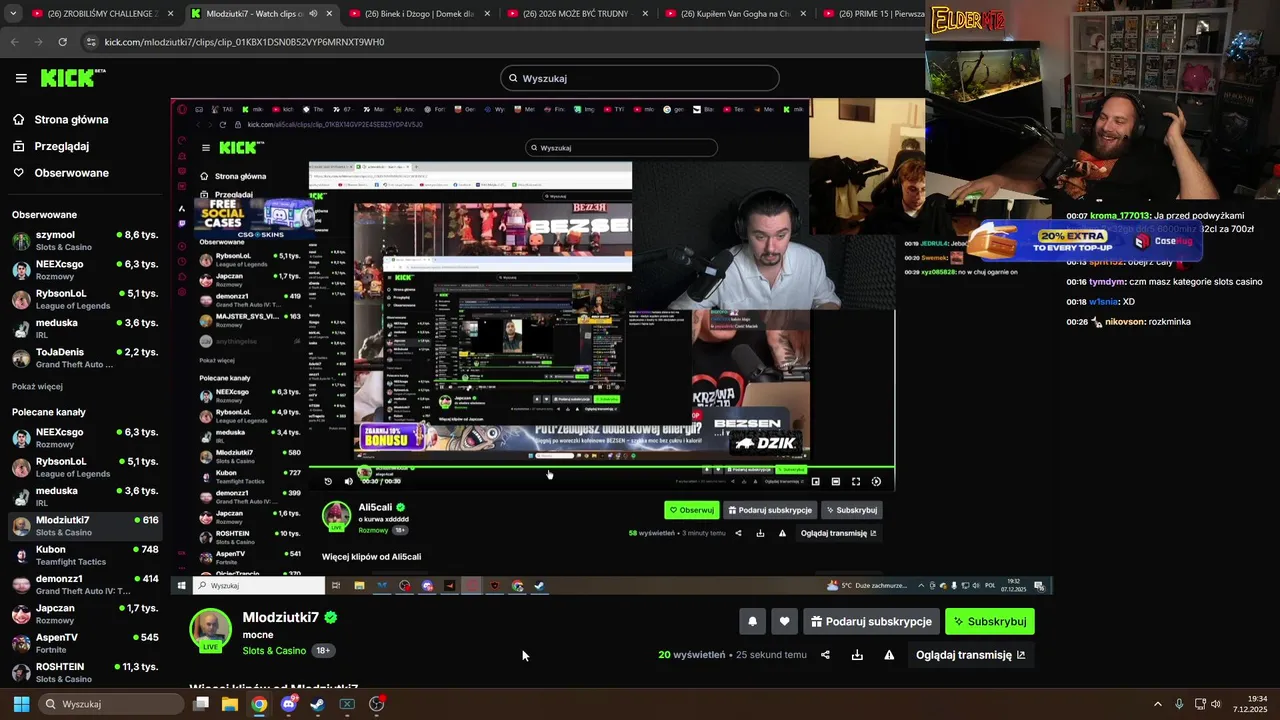Report the clip with warning icon
The width and height of the screenshot is (1280, 720).
(889, 655)
